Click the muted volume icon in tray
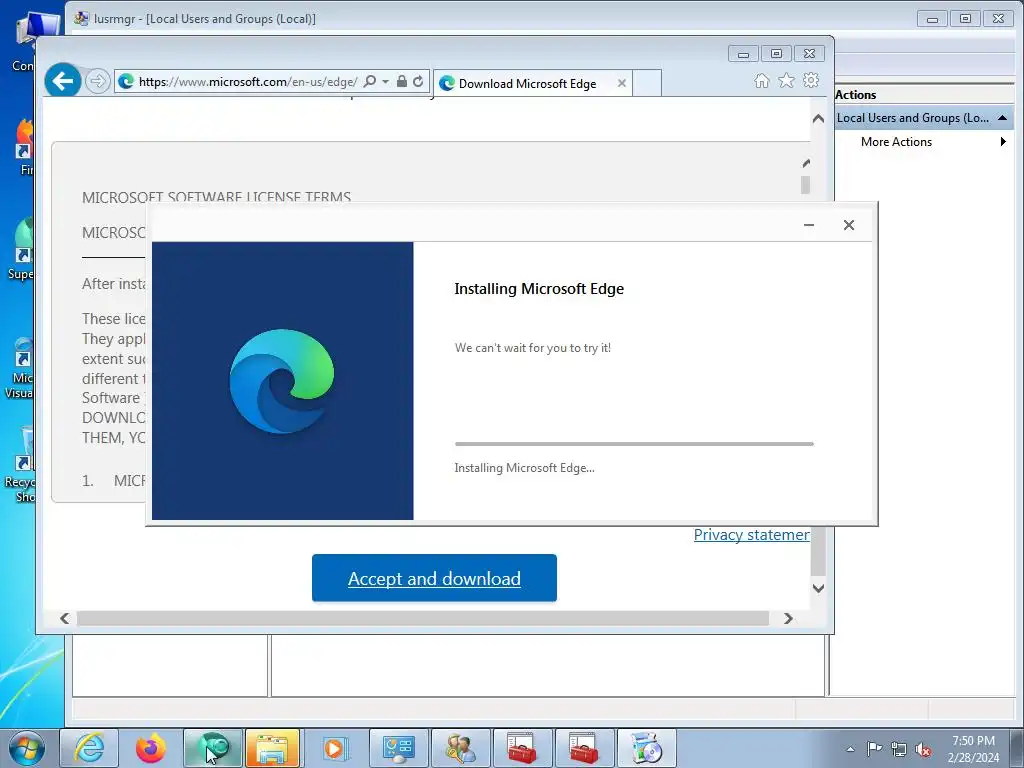This screenshot has height=768, width=1024. (x=923, y=749)
